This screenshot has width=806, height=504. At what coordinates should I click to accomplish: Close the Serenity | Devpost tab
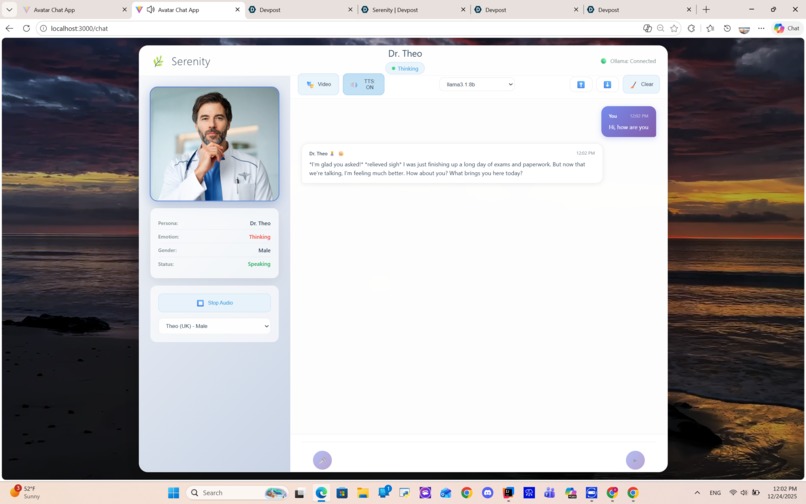463,9
